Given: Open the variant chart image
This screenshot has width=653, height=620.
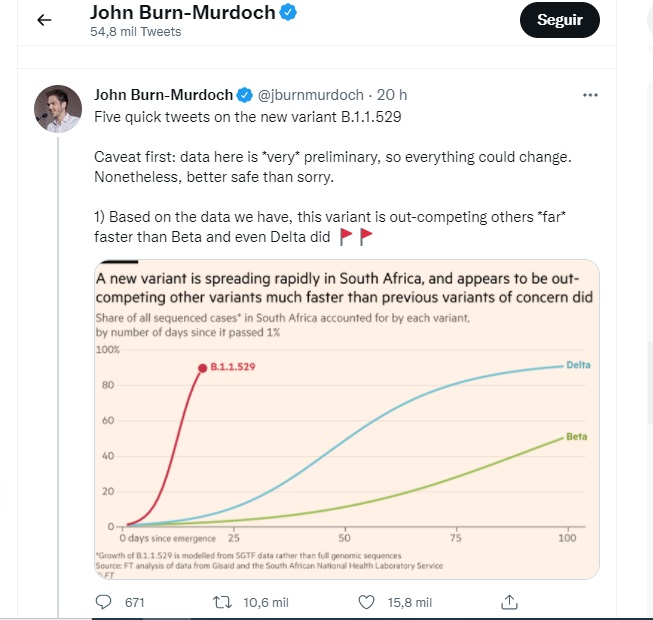Looking at the screenshot, I should pos(346,418).
